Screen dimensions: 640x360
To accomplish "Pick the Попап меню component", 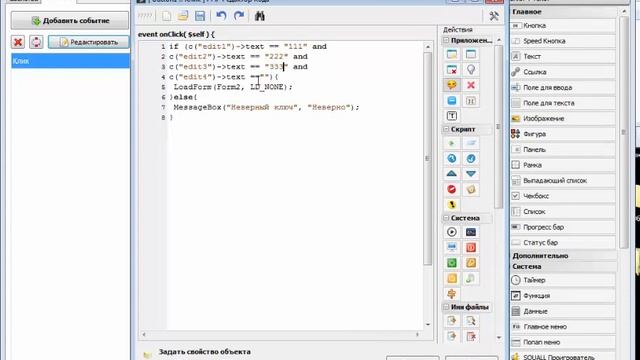I will pyautogui.click(x=563, y=342).
